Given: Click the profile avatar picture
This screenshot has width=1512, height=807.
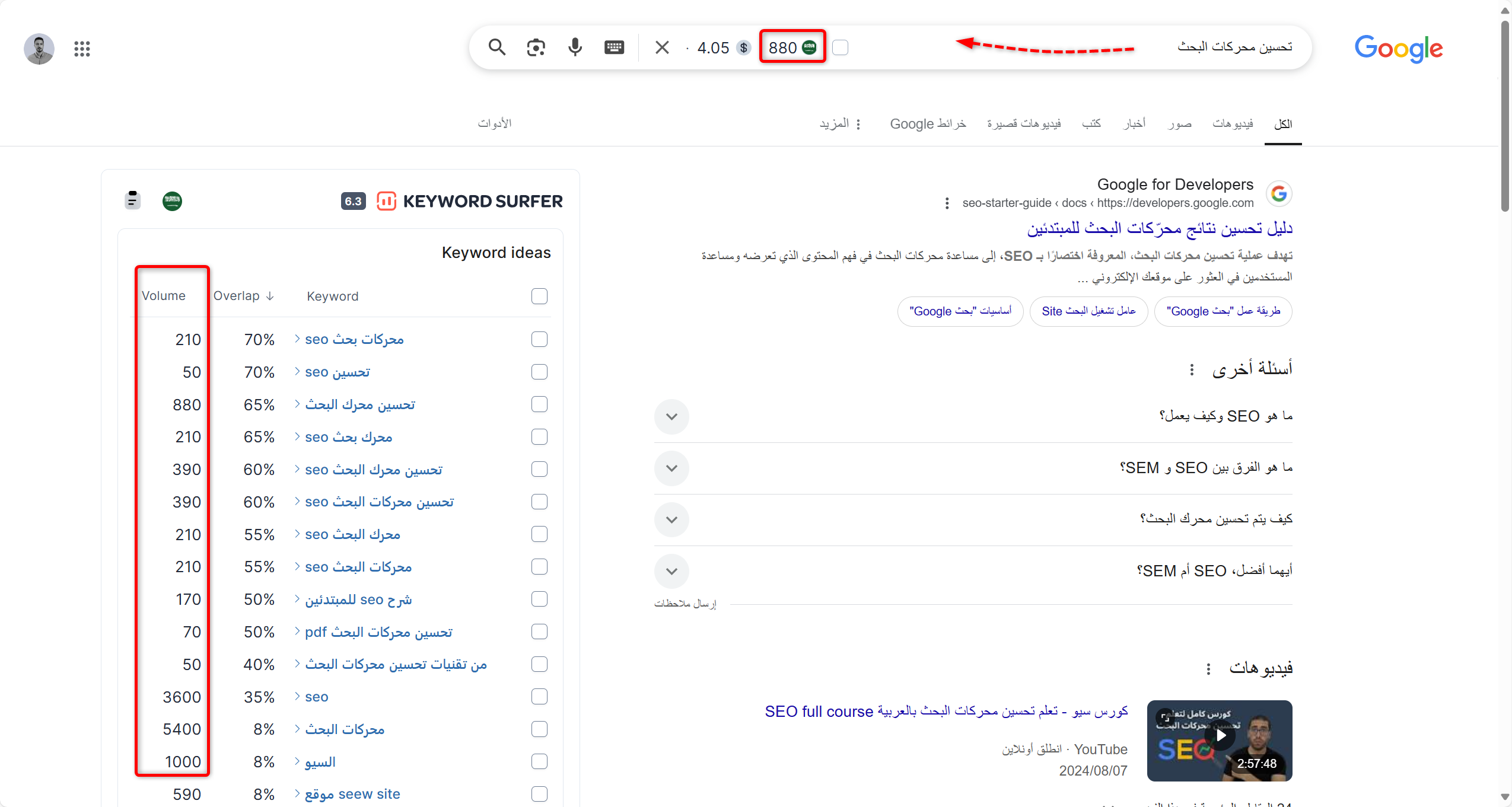Looking at the screenshot, I should (x=39, y=49).
